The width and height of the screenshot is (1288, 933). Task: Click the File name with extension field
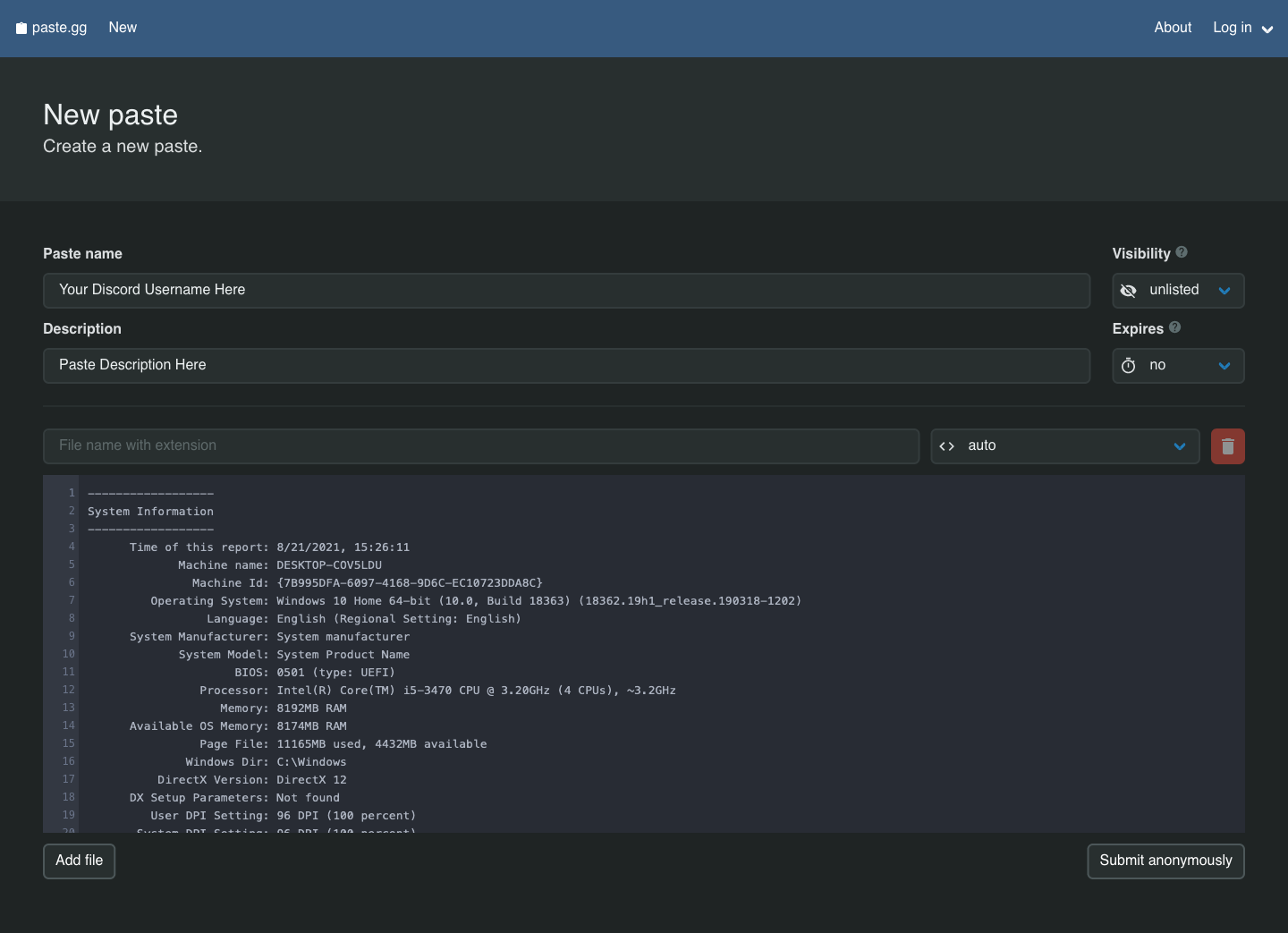[480, 446]
